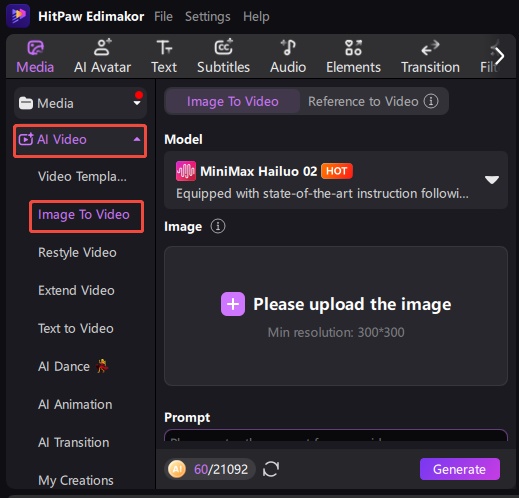
Task: Open AI Dance option
Action: (x=73, y=366)
